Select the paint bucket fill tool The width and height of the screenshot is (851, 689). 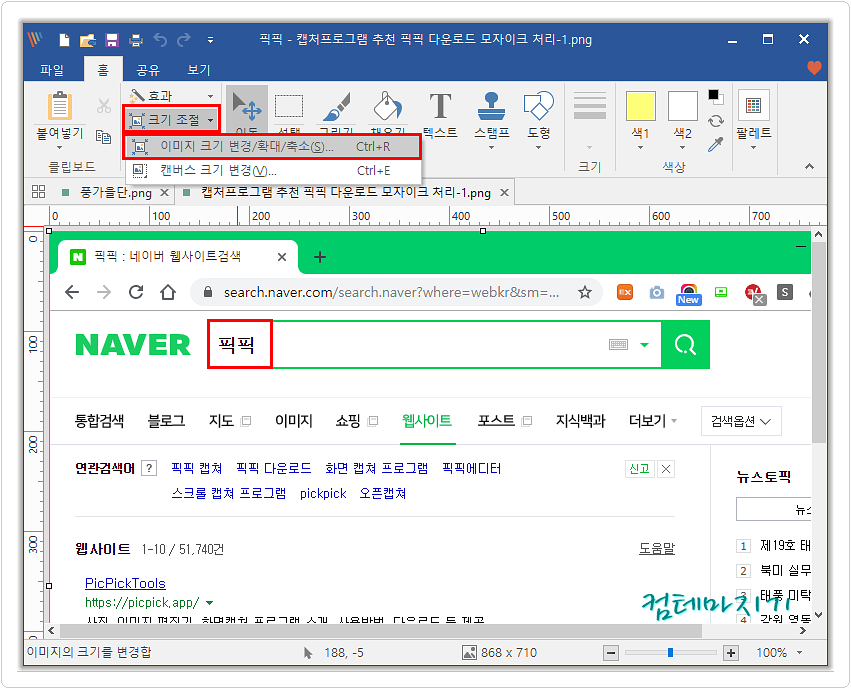click(x=388, y=106)
